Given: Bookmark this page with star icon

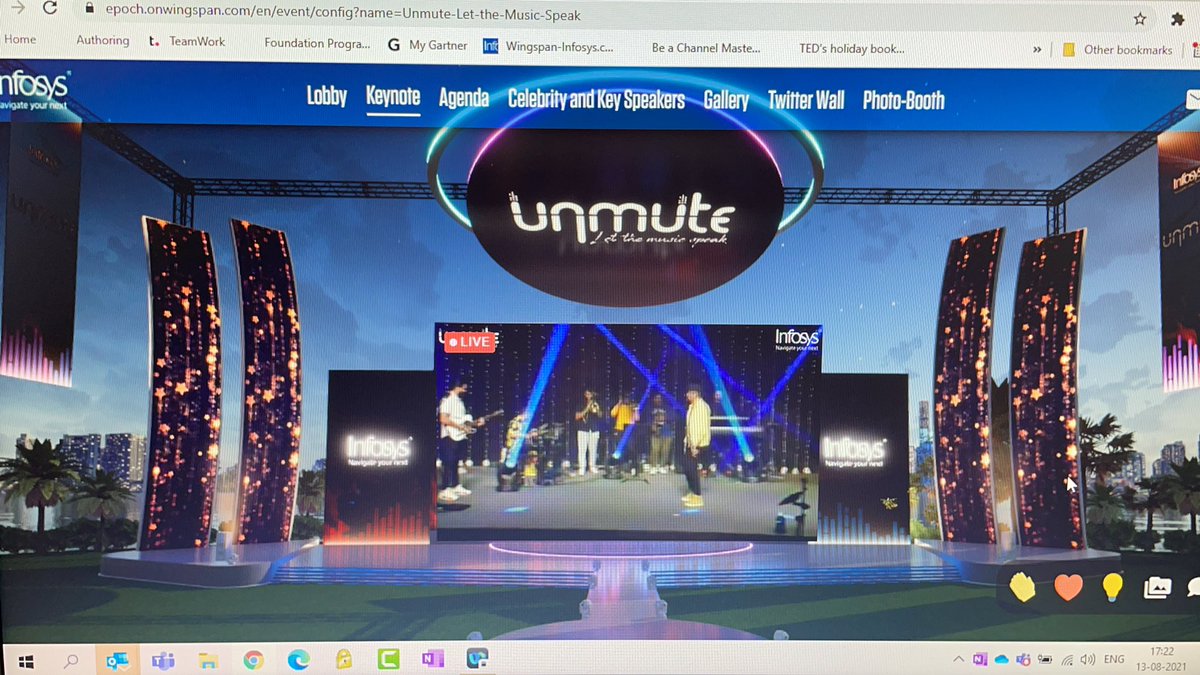Looking at the screenshot, I should [x=1140, y=19].
